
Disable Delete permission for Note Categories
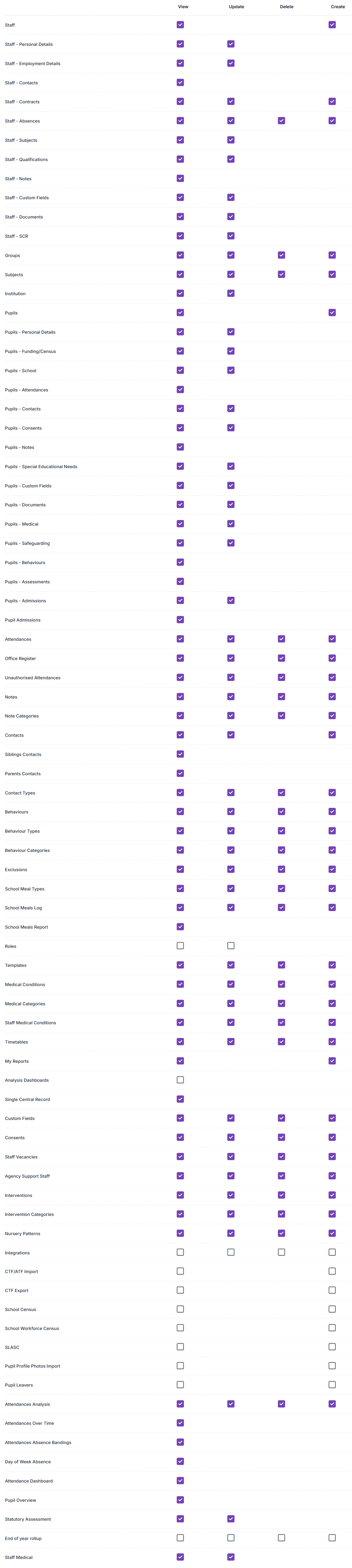(x=281, y=716)
